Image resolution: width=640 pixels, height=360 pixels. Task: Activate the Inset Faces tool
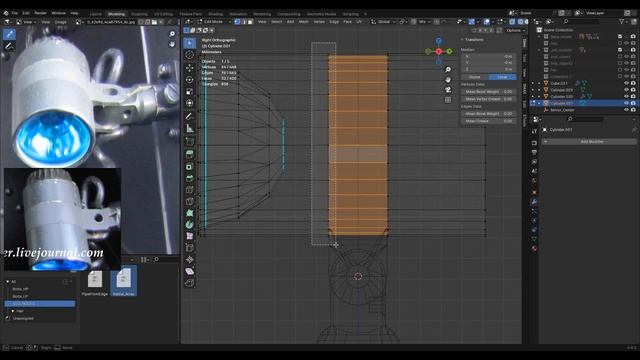point(190,167)
